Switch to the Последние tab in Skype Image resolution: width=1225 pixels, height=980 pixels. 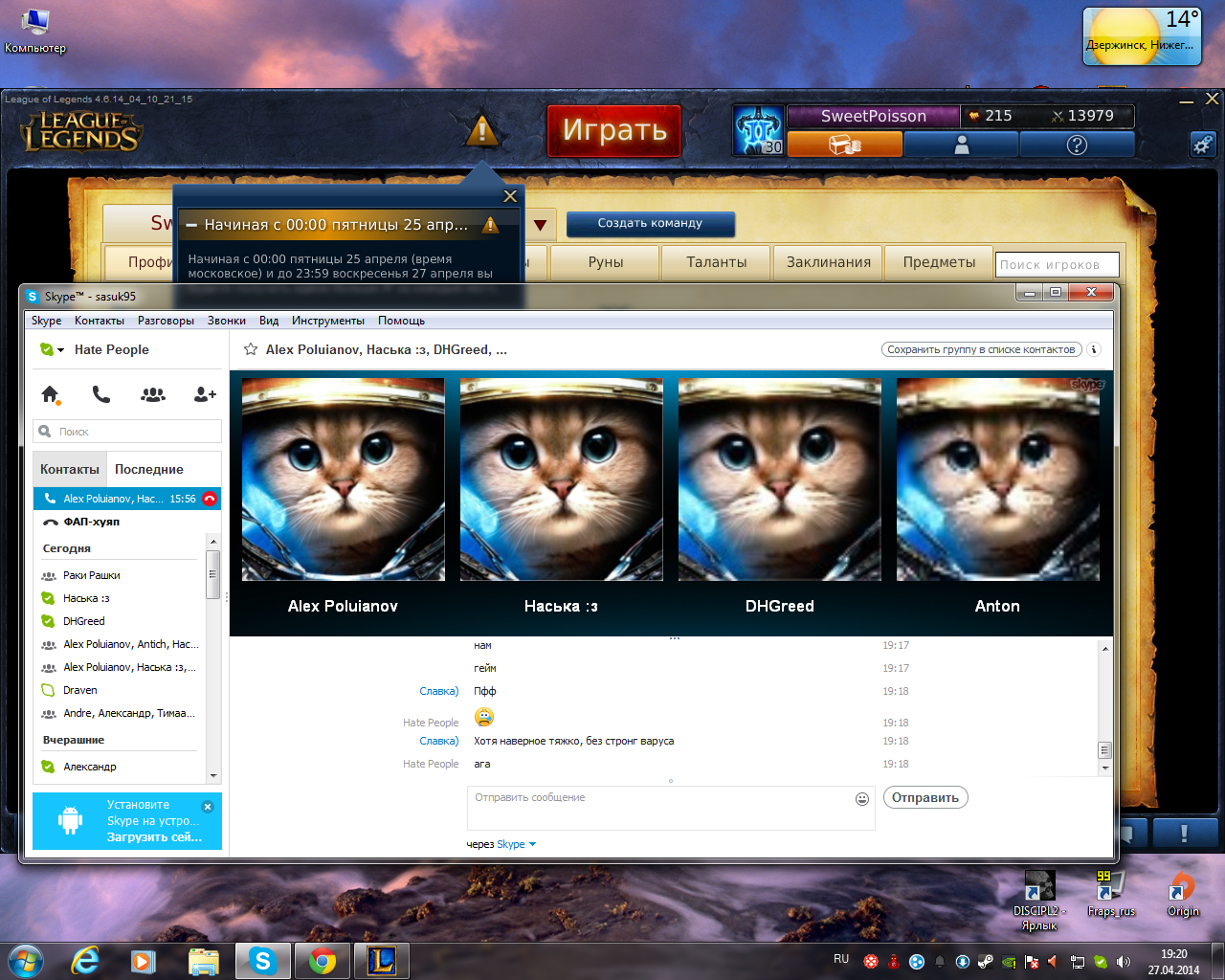pyautogui.click(x=149, y=469)
